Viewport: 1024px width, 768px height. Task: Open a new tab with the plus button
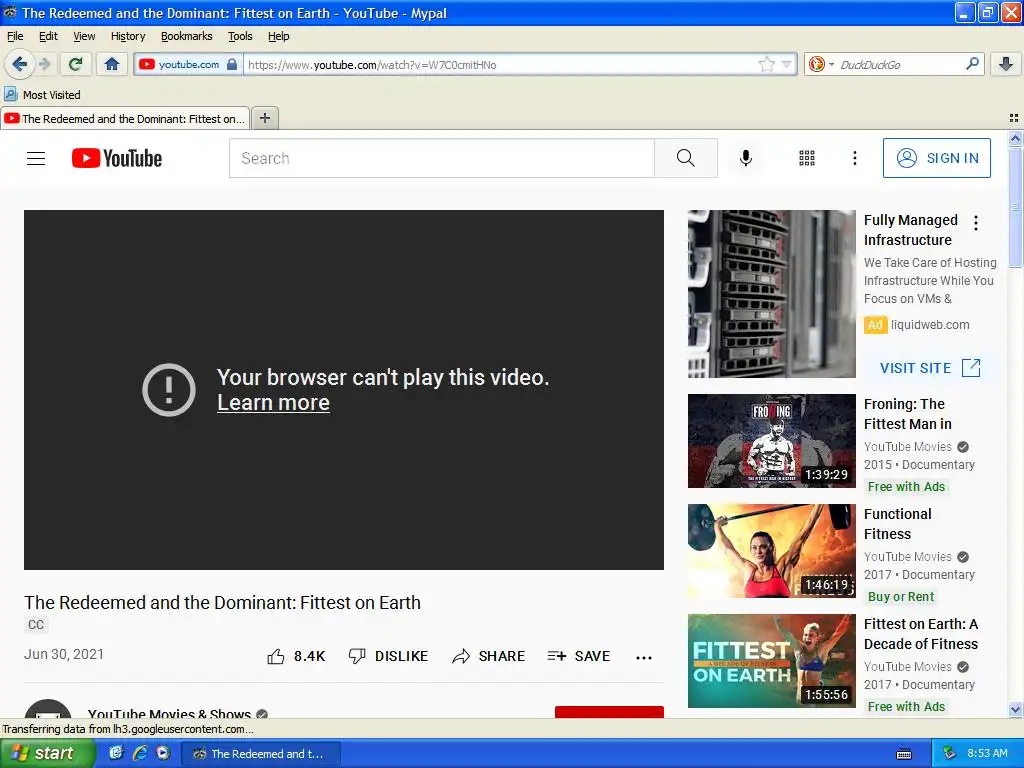tap(265, 118)
